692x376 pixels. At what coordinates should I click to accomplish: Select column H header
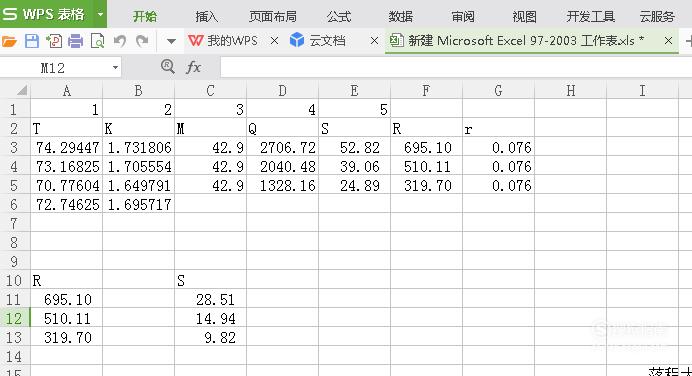571,90
